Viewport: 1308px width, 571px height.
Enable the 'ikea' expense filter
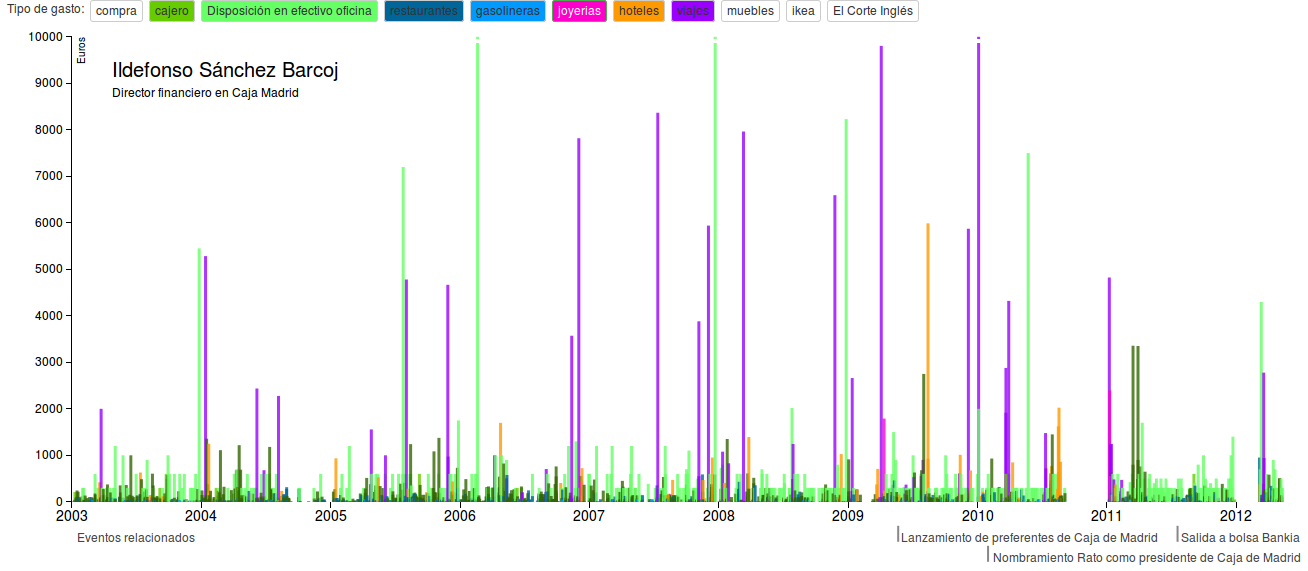tap(803, 11)
